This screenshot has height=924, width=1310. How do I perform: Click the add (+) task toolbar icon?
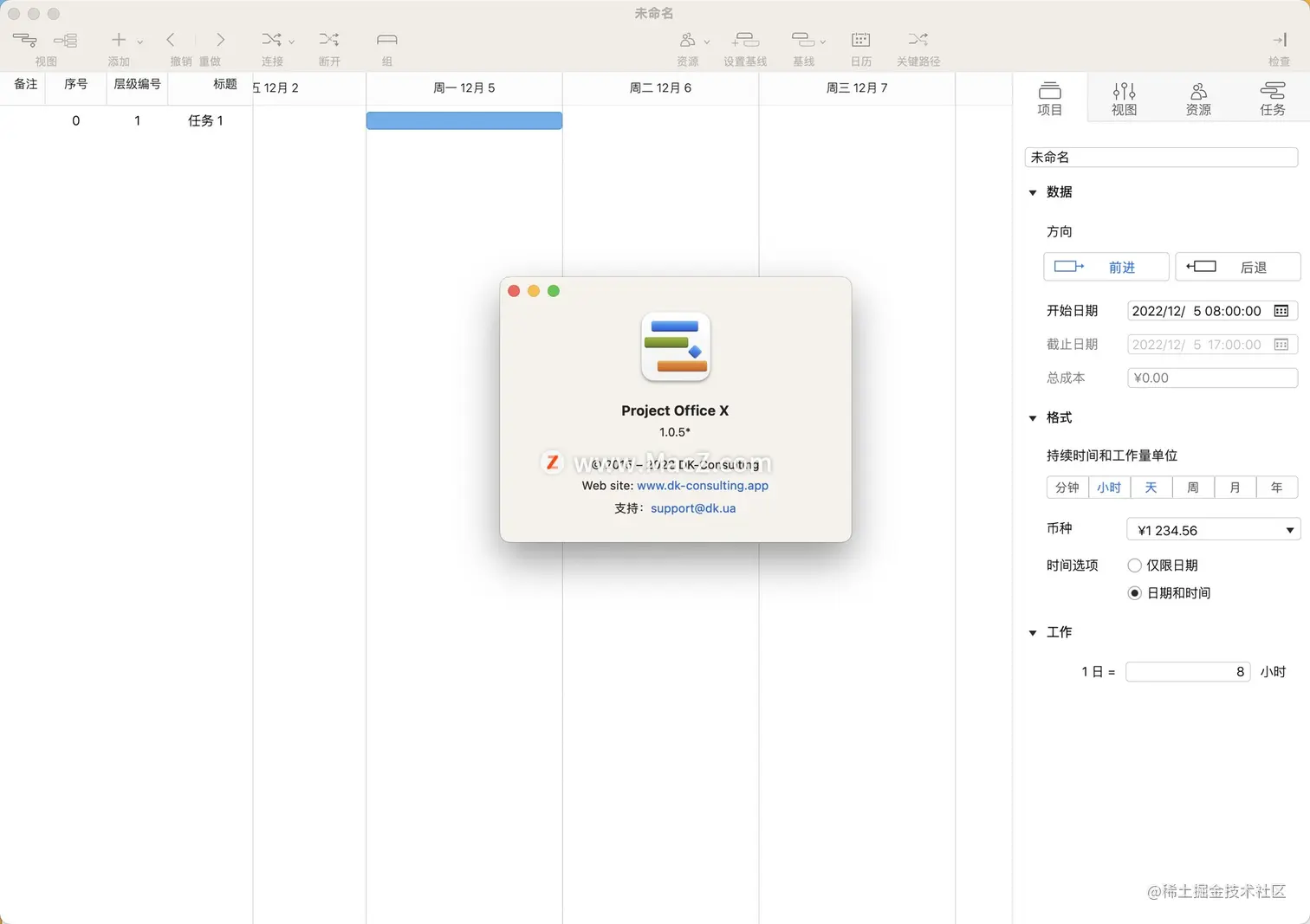(119, 40)
